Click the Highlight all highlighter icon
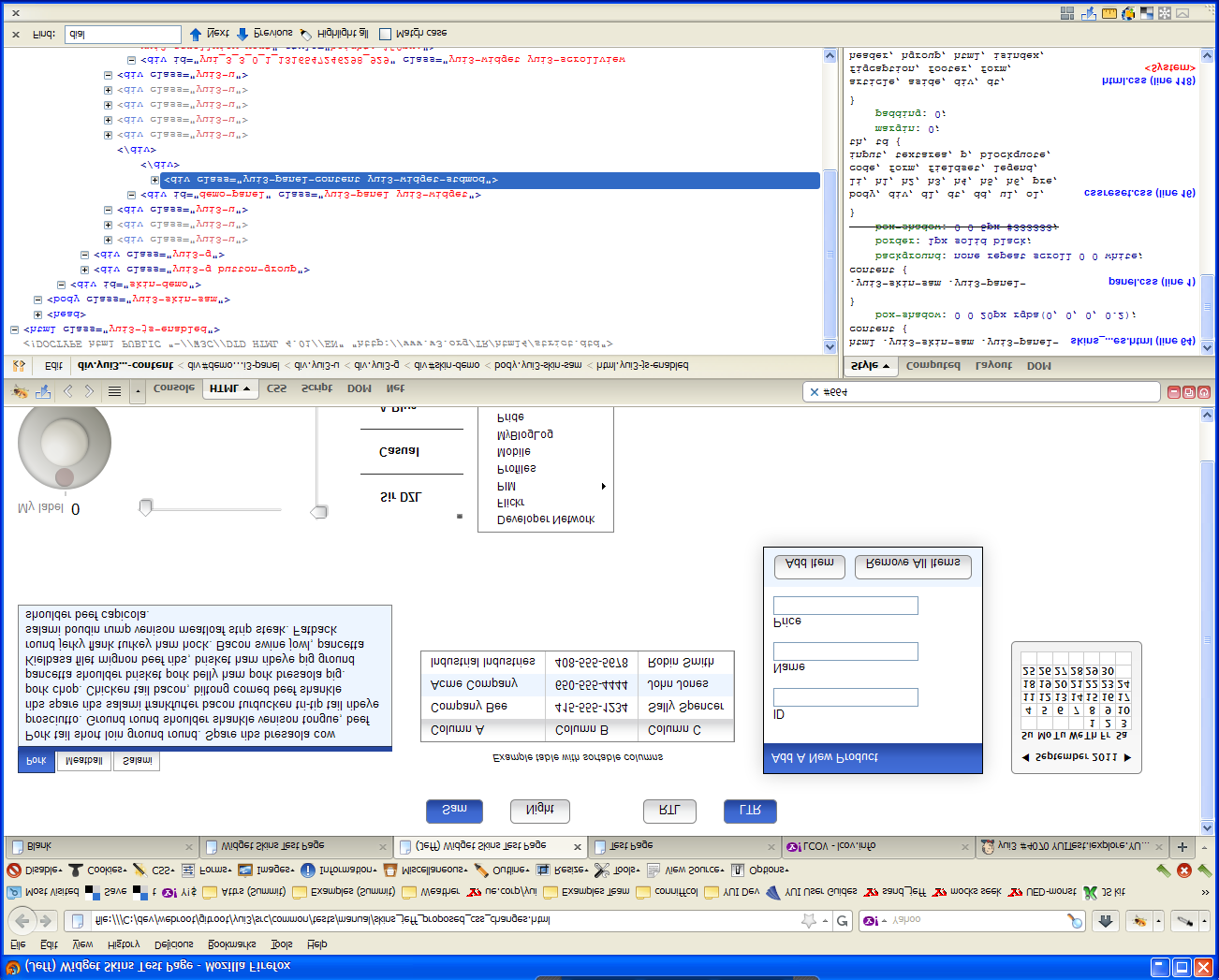 (306, 34)
